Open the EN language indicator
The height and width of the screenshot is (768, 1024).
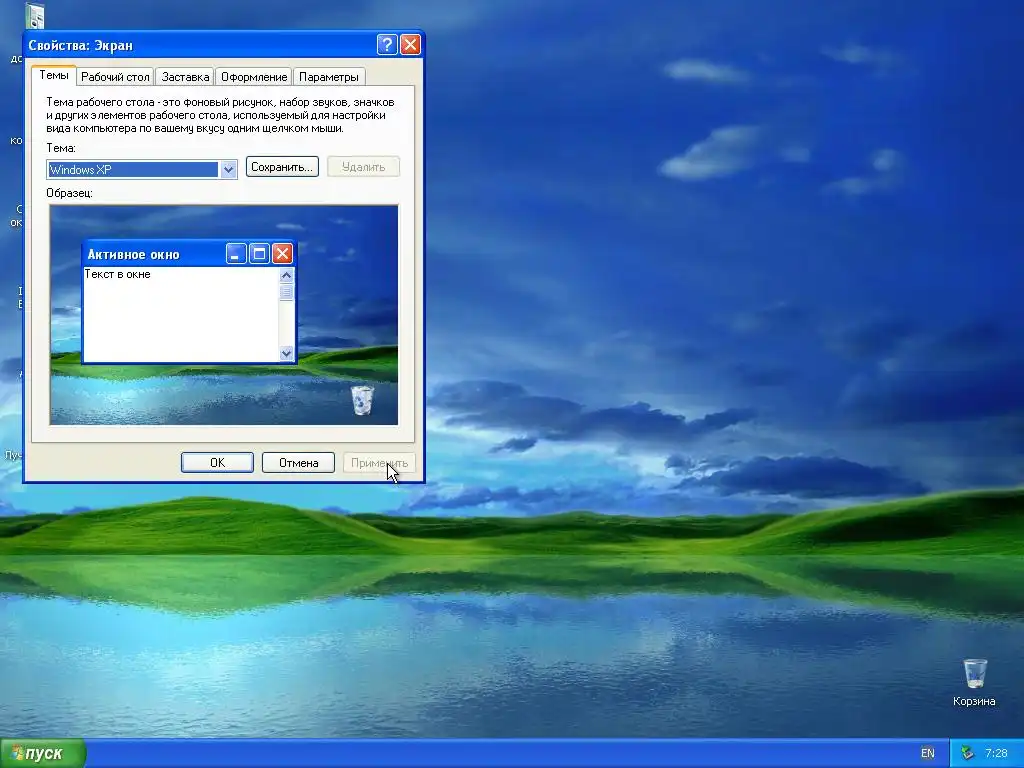pos(927,753)
